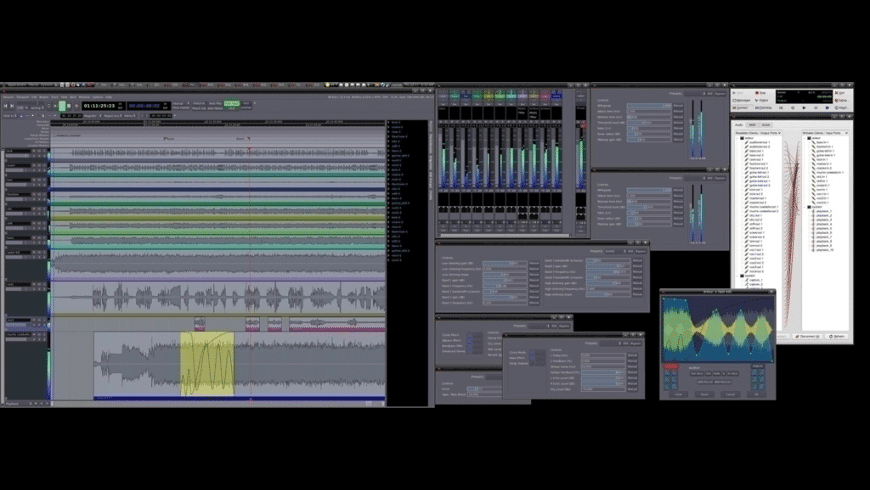Open the Places menu in top panel
The height and width of the screenshot is (490, 870).
click(35, 84)
